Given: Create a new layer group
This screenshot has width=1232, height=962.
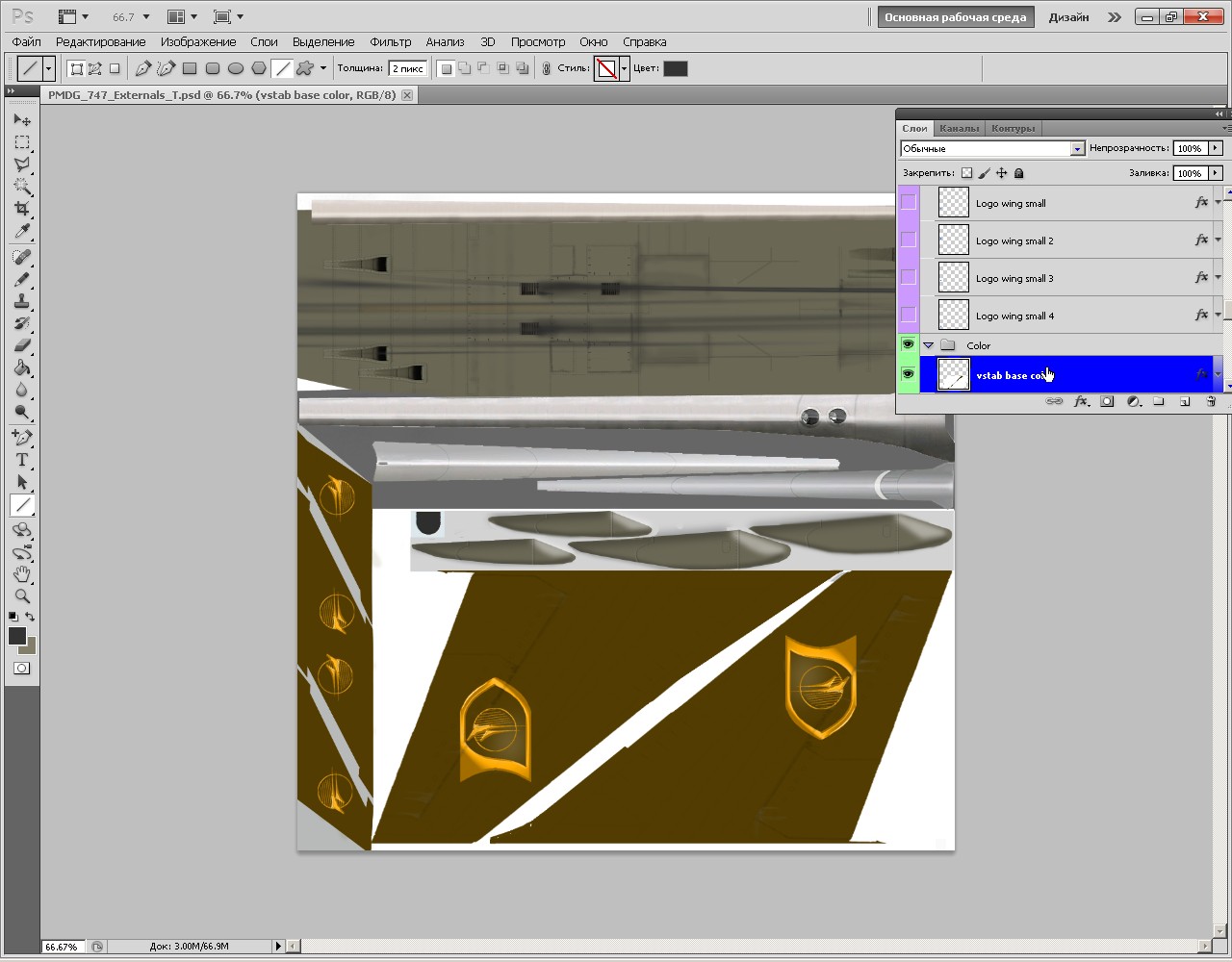Looking at the screenshot, I should pyautogui.click(x=1159, y=402).
